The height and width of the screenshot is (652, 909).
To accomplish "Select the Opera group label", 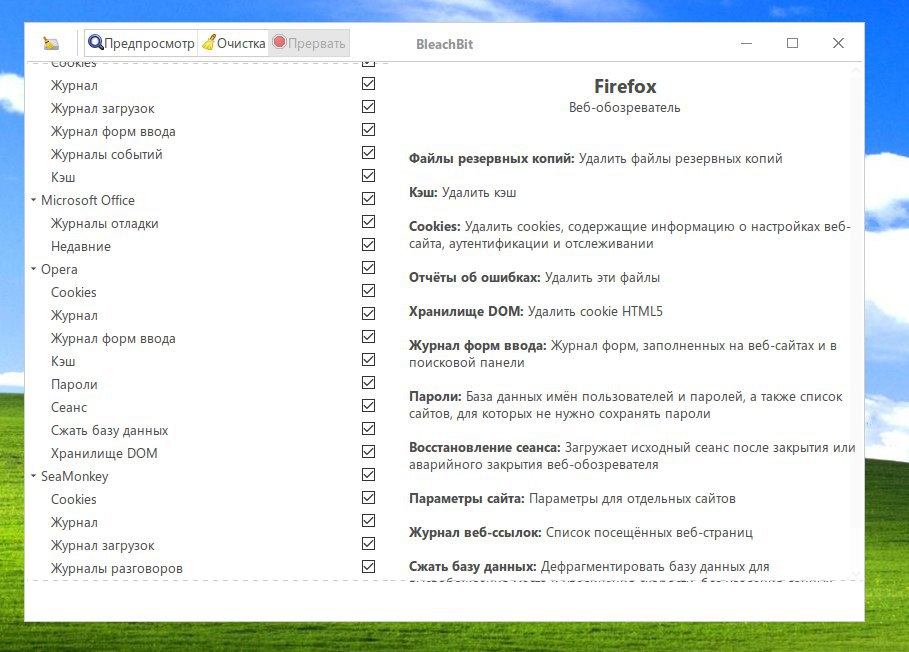I will coord(59,269).
